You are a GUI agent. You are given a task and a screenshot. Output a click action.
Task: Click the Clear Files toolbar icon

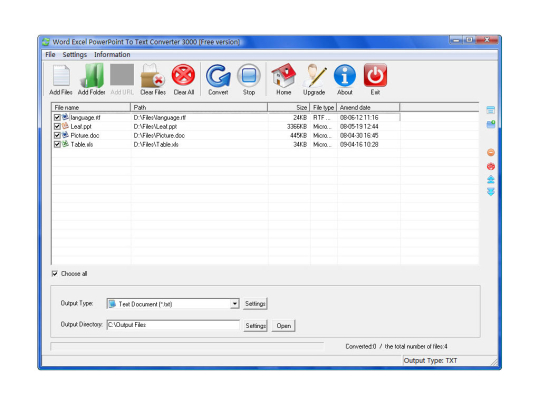click(153, 75)
